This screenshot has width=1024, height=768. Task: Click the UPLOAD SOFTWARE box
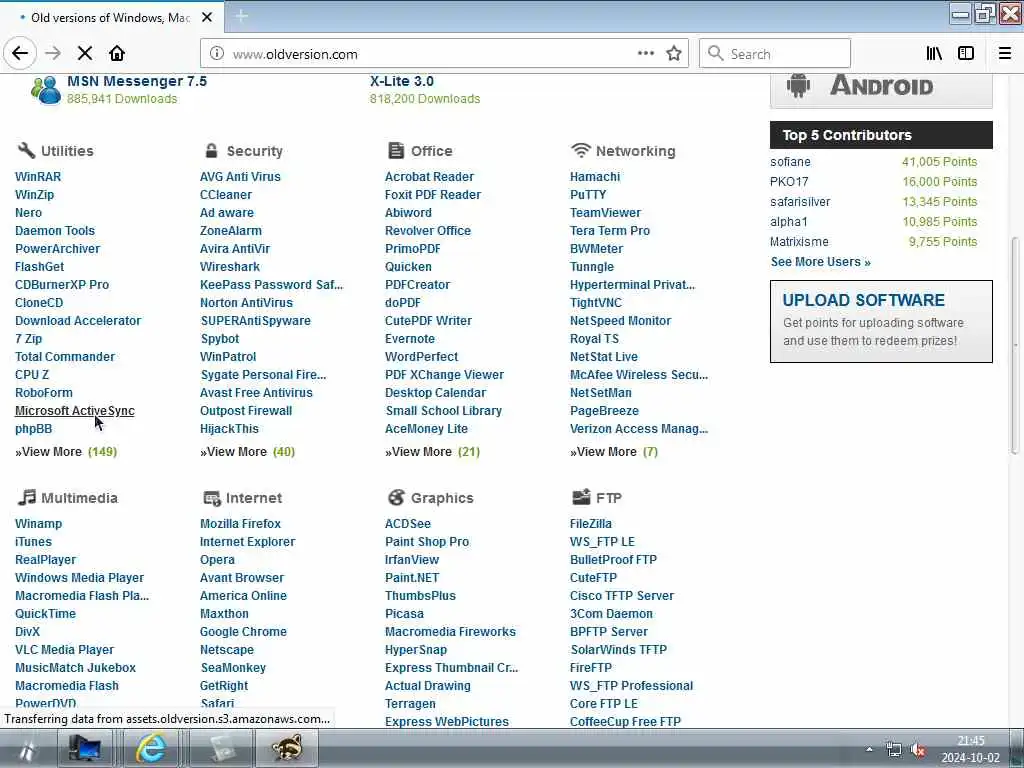(x=881, y=321)
